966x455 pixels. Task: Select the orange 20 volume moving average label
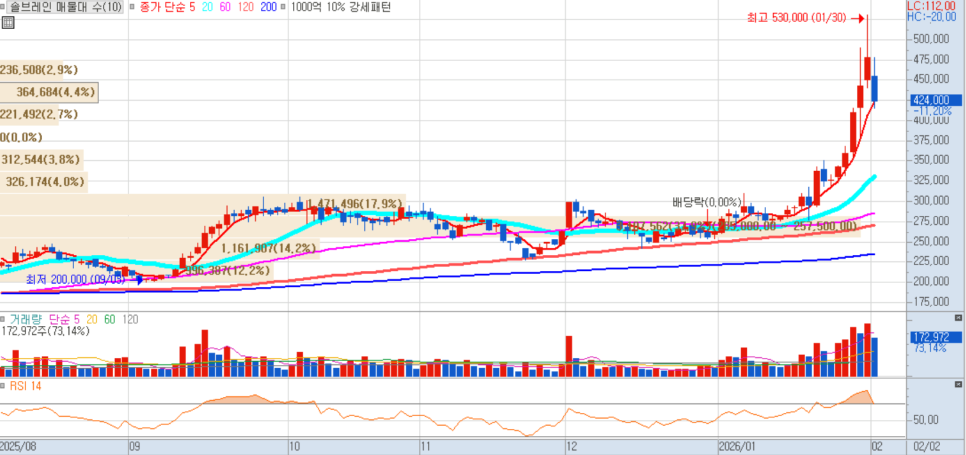point(92,320)
